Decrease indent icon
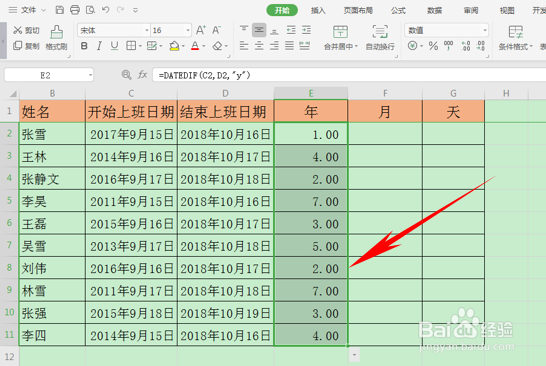546x366 pixels. pyautogui.click(x=291, y=30)
